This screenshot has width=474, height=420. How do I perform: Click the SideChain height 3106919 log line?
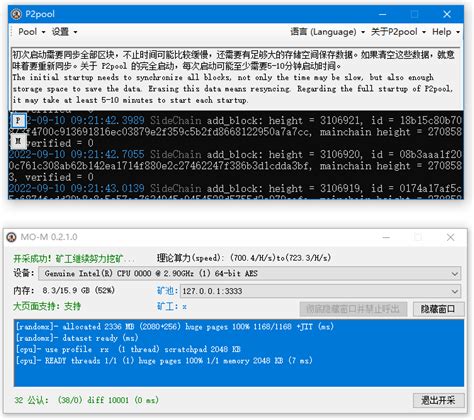(x=235, y=188)
